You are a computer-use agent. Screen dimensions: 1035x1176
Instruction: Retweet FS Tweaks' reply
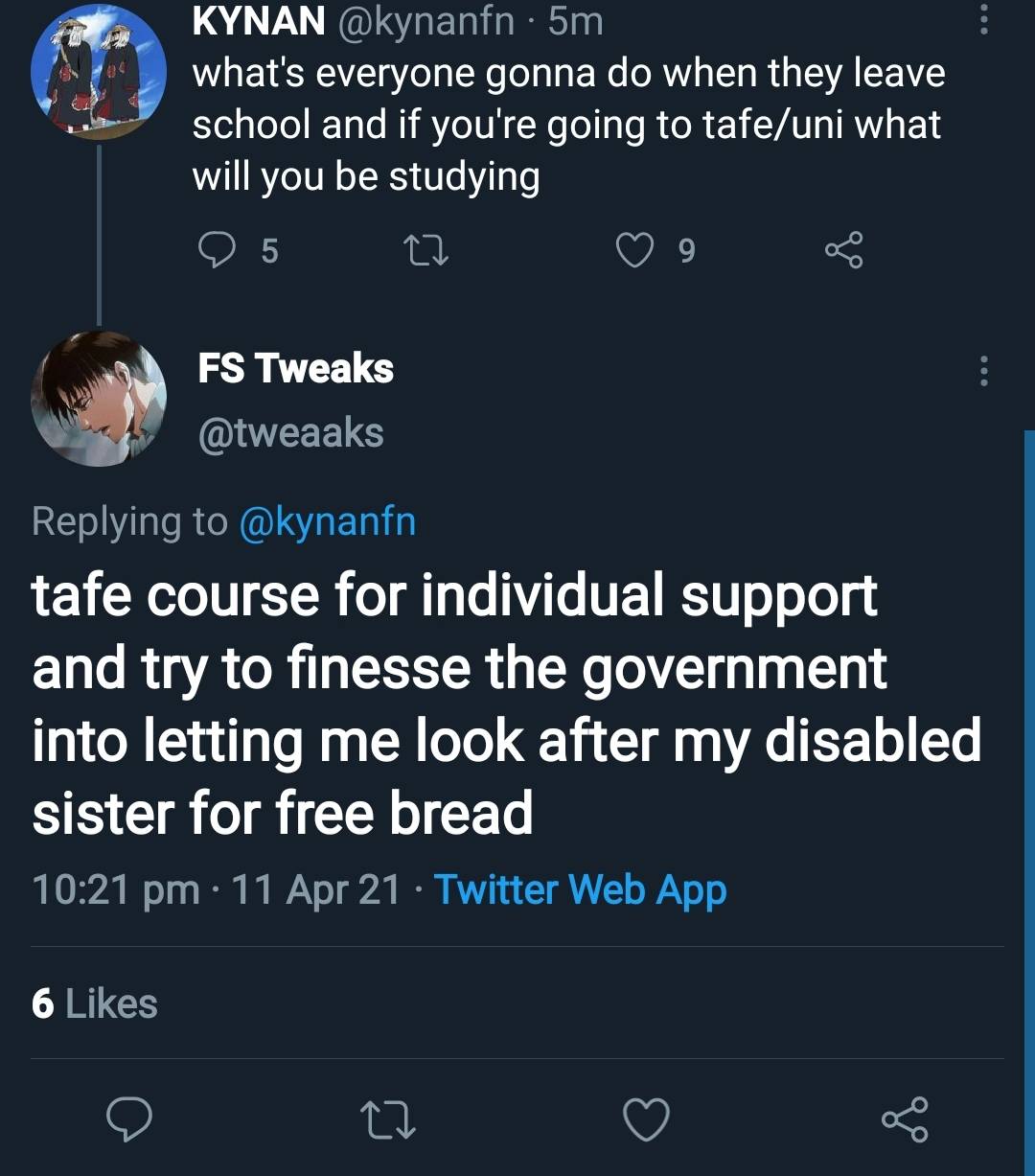click(387, 1119)
